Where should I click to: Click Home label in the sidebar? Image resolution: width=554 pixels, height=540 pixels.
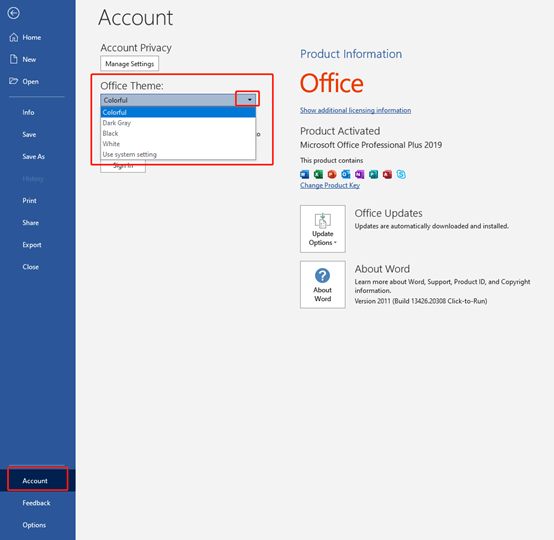point(32,37)
